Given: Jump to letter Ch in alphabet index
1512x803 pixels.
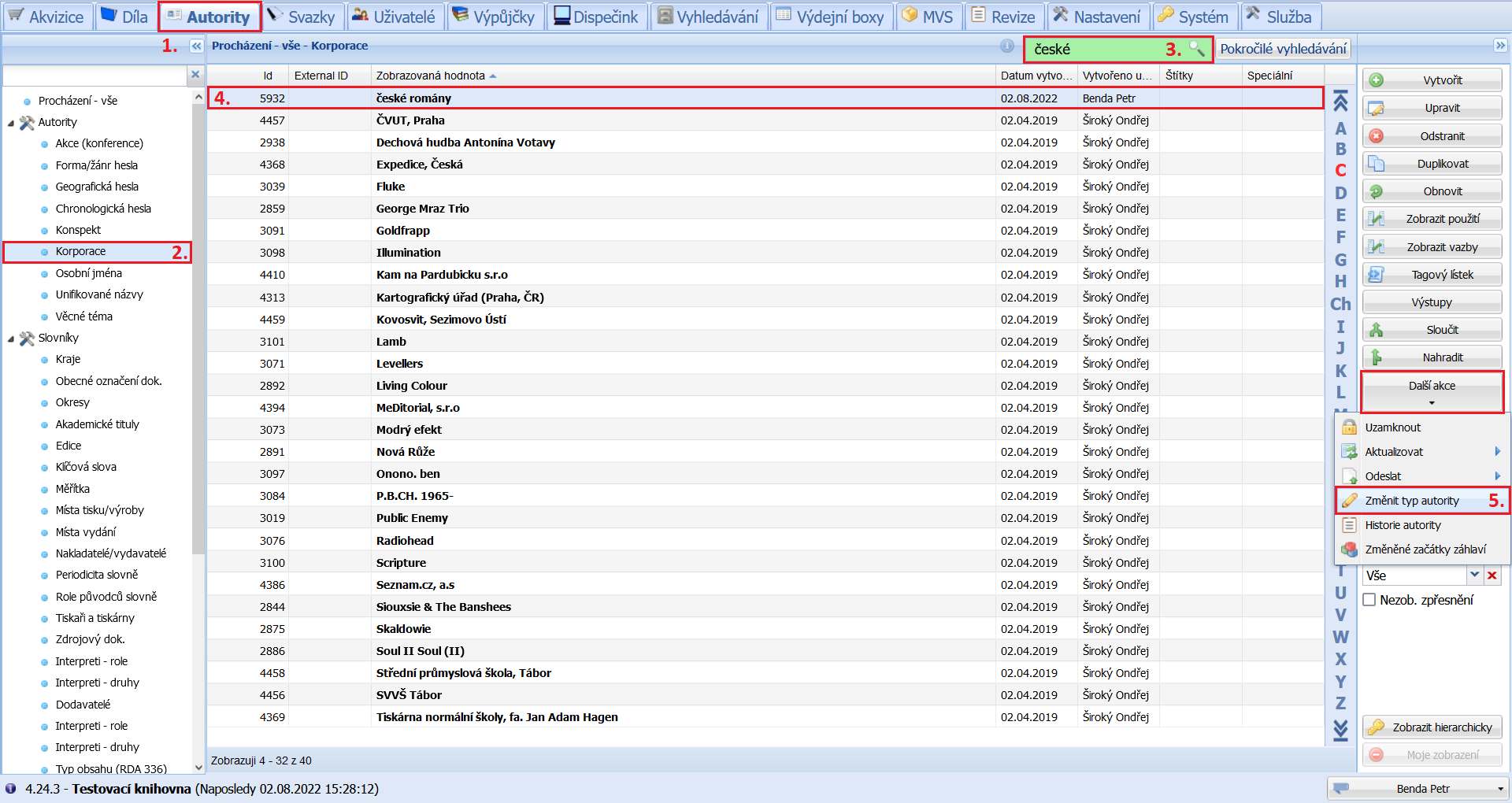Looking at the screenshot, I should 1340,304.
